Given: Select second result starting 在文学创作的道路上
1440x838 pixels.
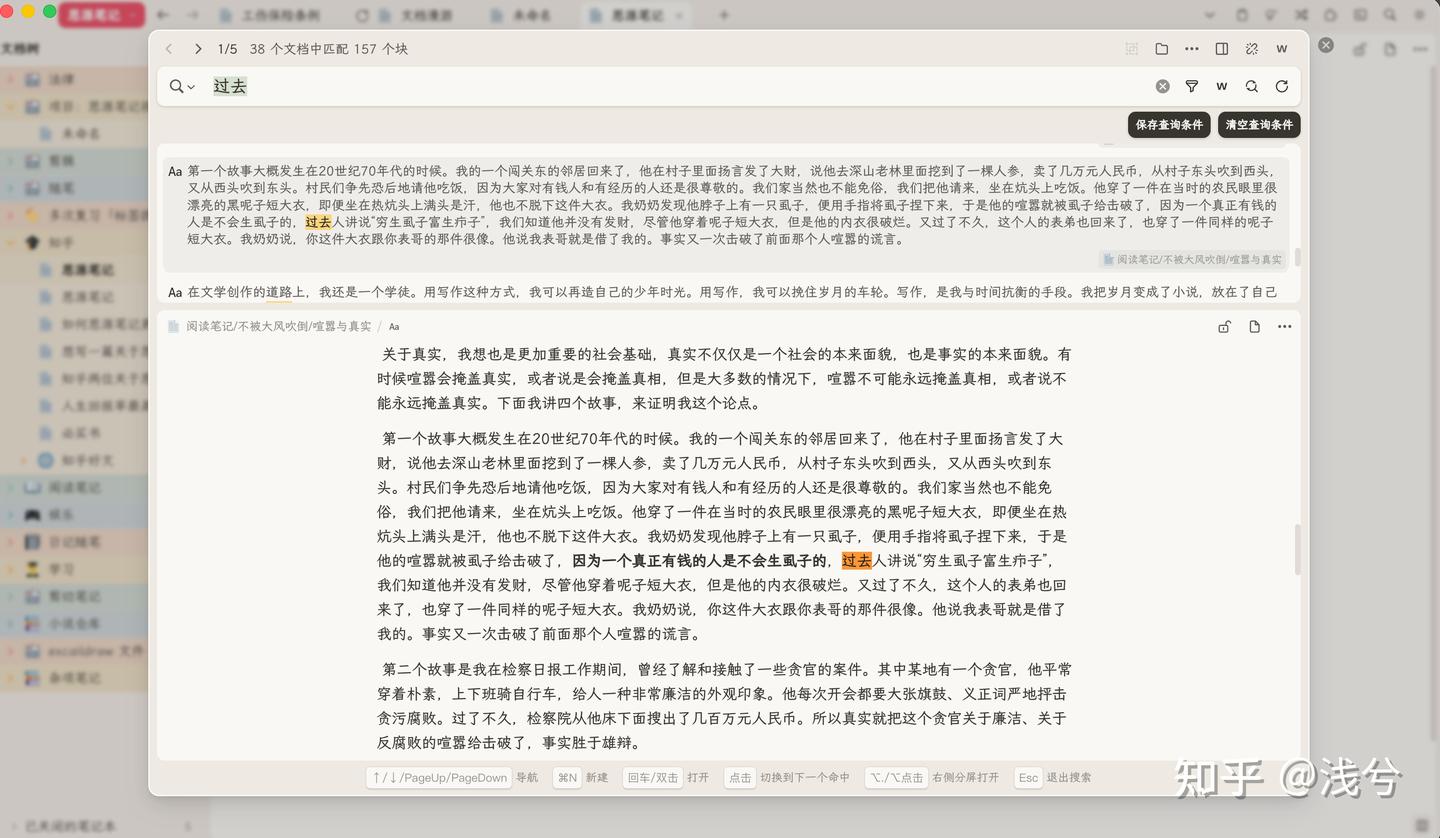Looking at the screenshot, I should point(727,292).
